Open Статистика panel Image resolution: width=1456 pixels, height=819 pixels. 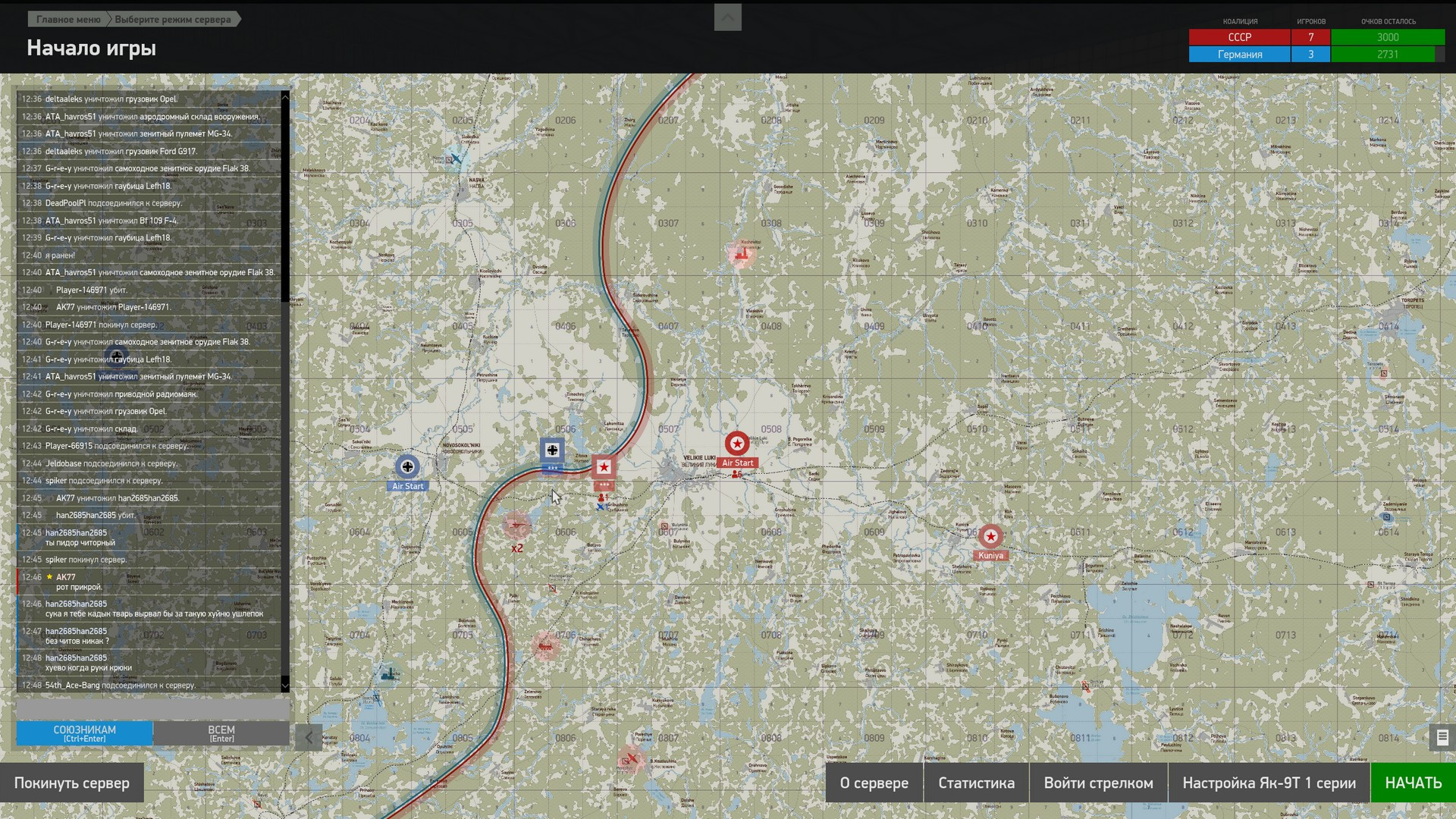coord(976,783)
